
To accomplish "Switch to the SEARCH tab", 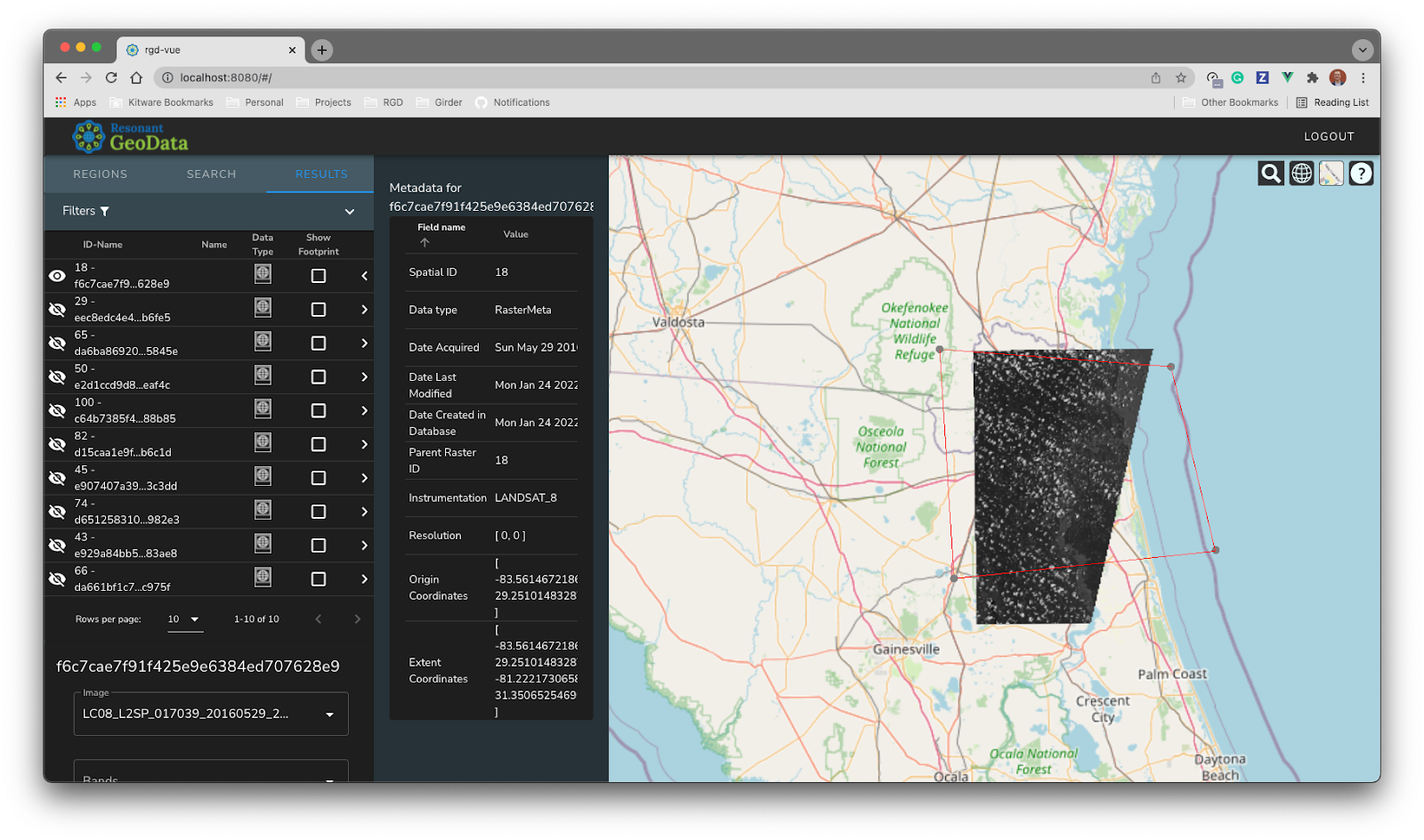I will [x=211, y=174].
